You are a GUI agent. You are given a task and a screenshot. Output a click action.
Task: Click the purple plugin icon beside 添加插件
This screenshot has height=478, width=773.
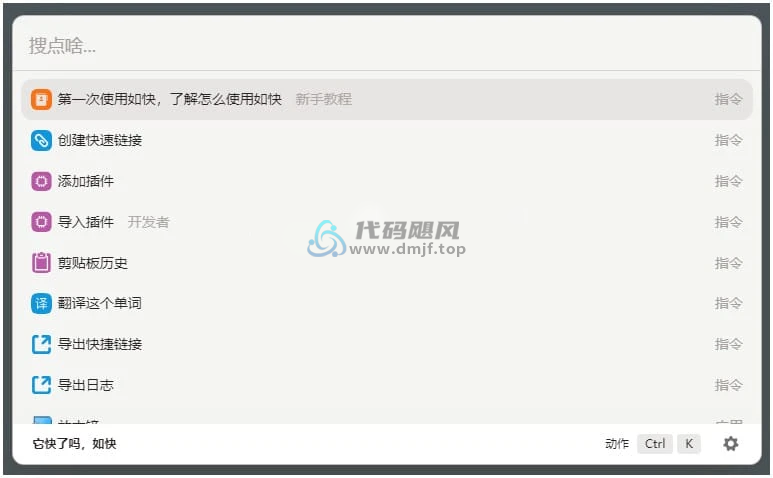click(x=41, y=181)
